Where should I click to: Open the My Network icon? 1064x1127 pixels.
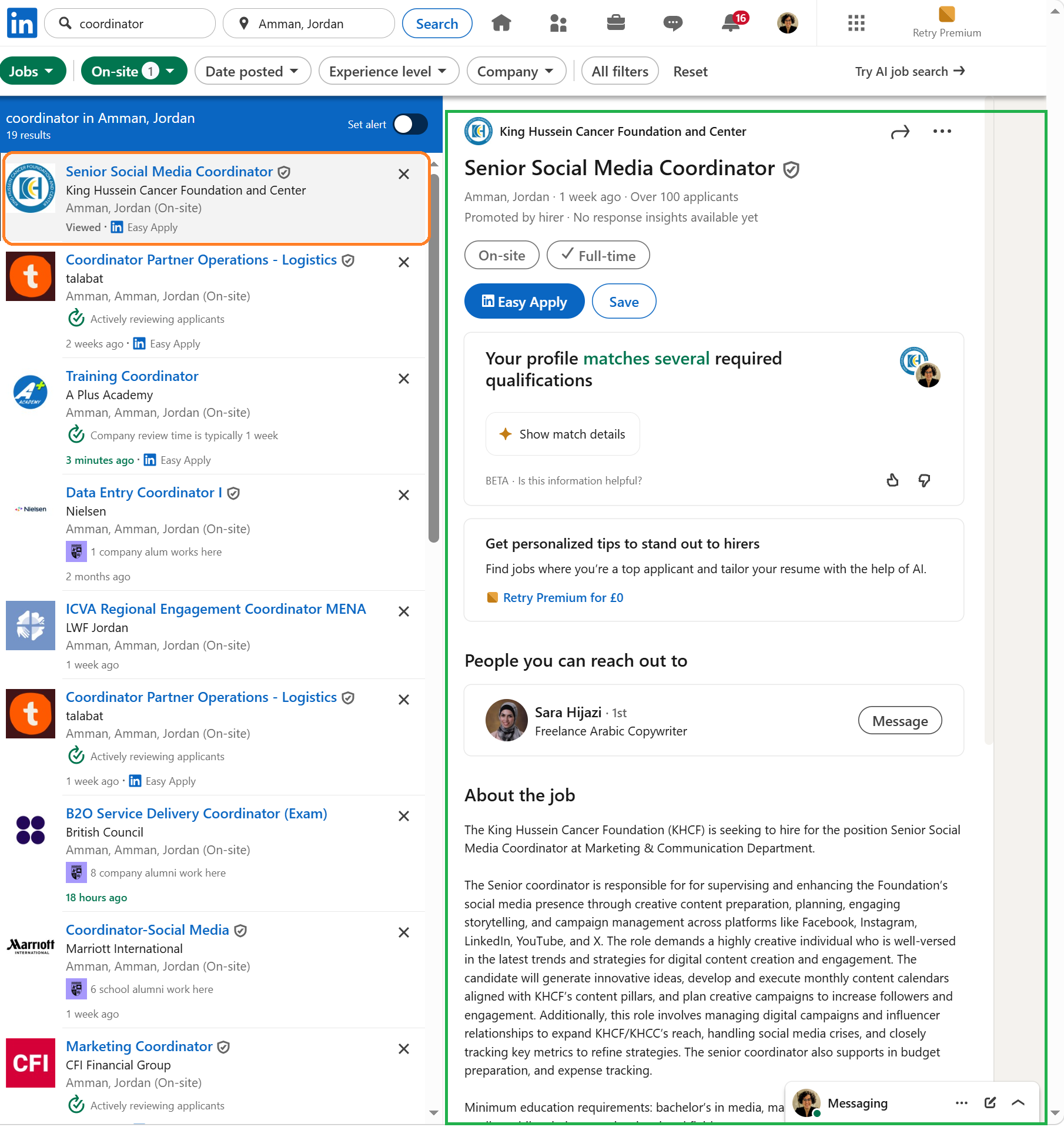pos(558,23)
